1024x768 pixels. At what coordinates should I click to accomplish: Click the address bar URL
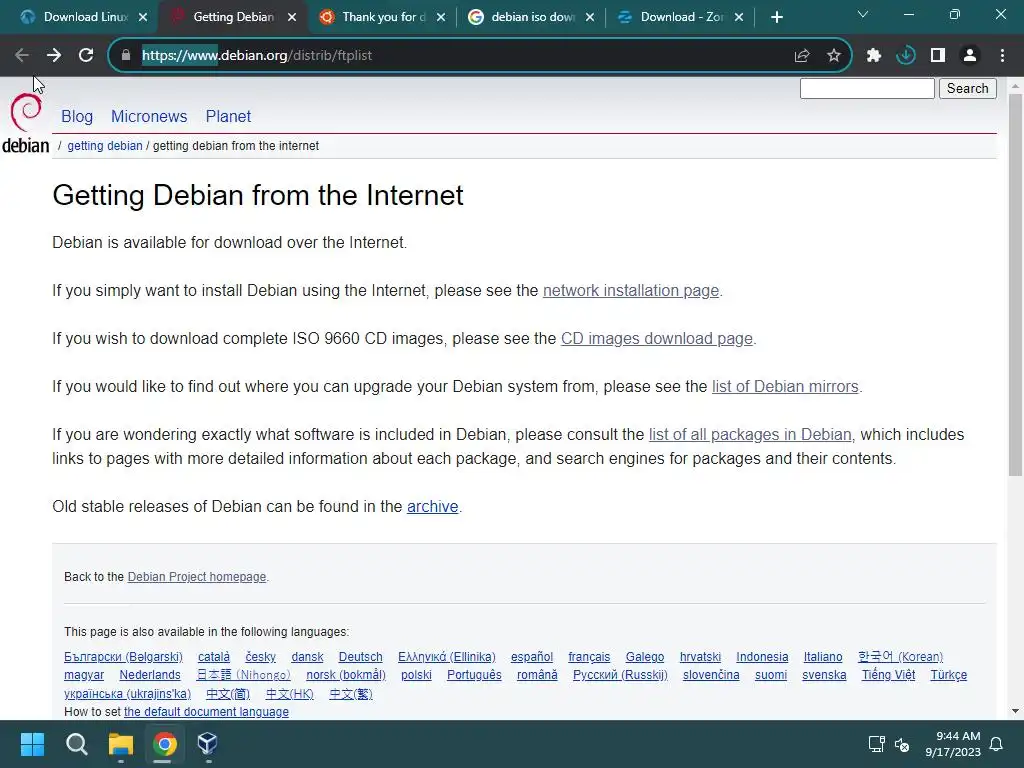257,56
